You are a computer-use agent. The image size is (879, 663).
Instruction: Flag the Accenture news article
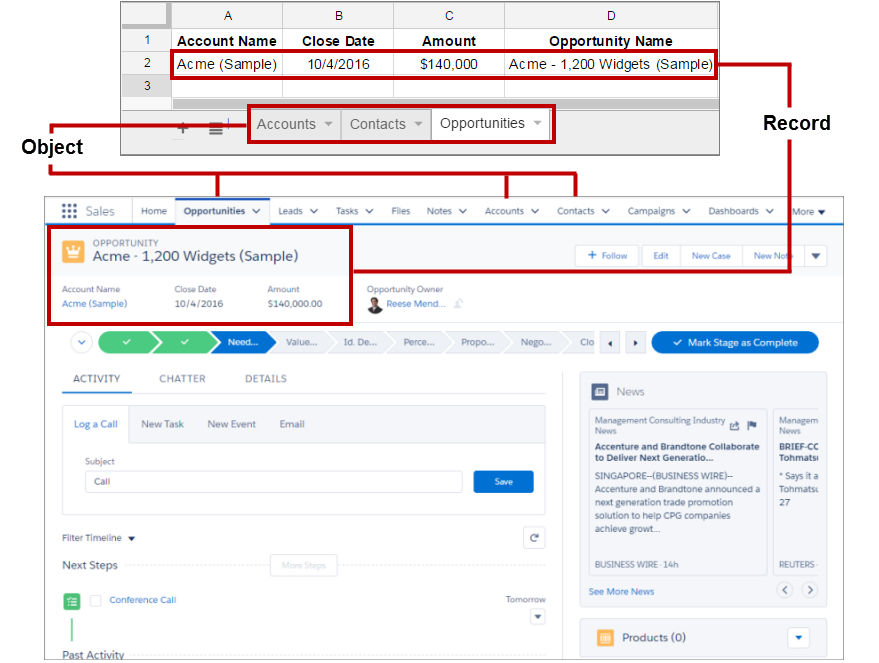point(752,425)
